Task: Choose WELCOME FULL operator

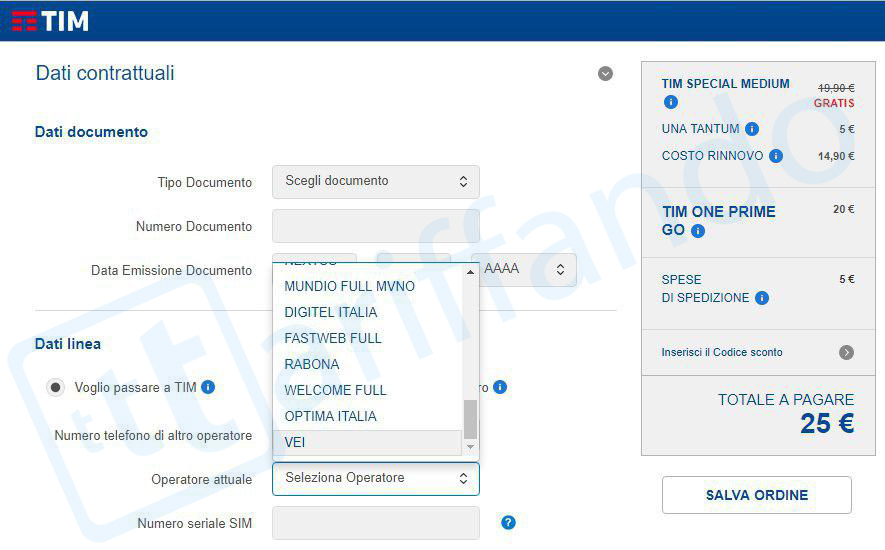Action: 367,390
